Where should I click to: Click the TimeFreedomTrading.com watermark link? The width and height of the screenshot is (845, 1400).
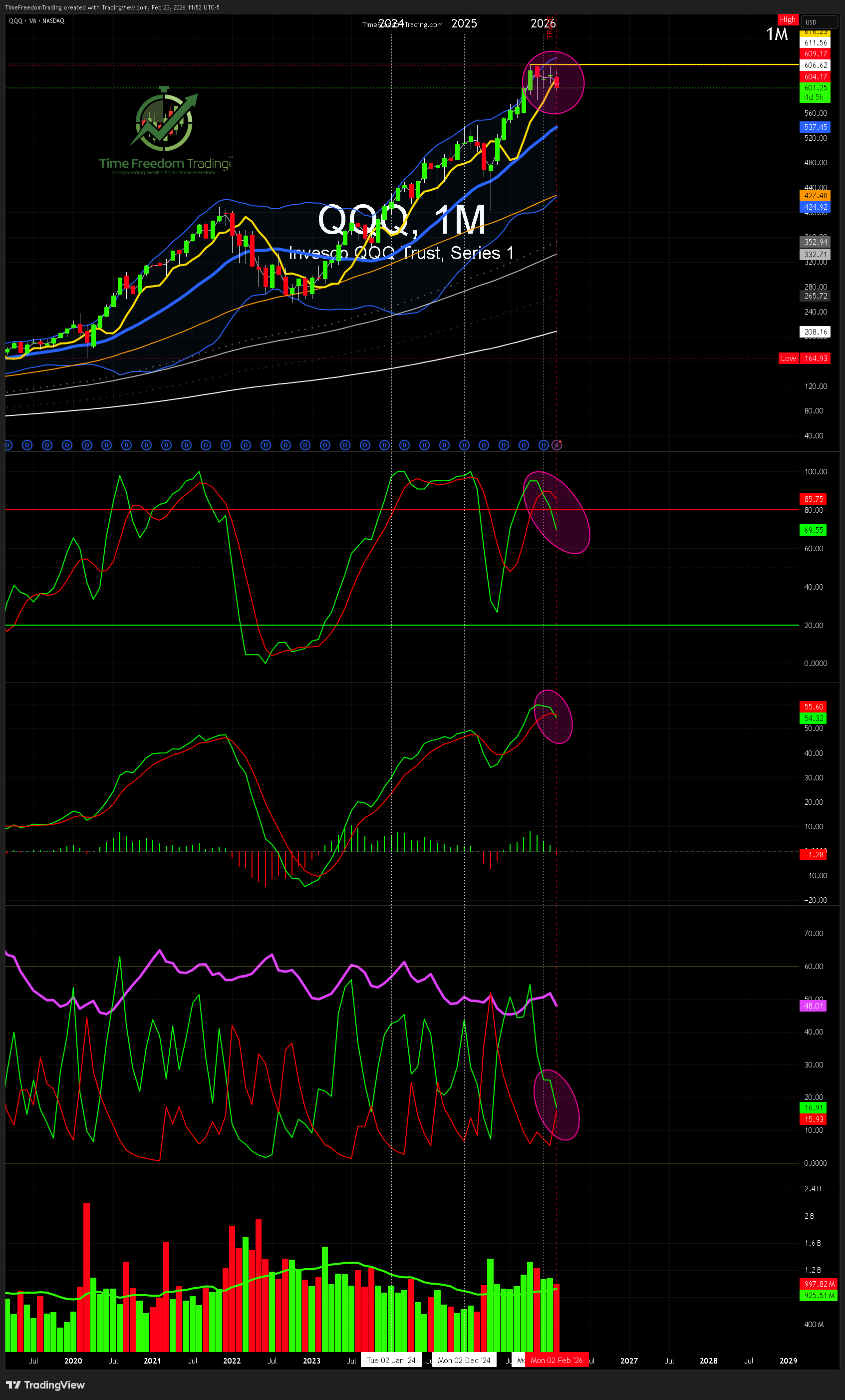pos(402,24)
